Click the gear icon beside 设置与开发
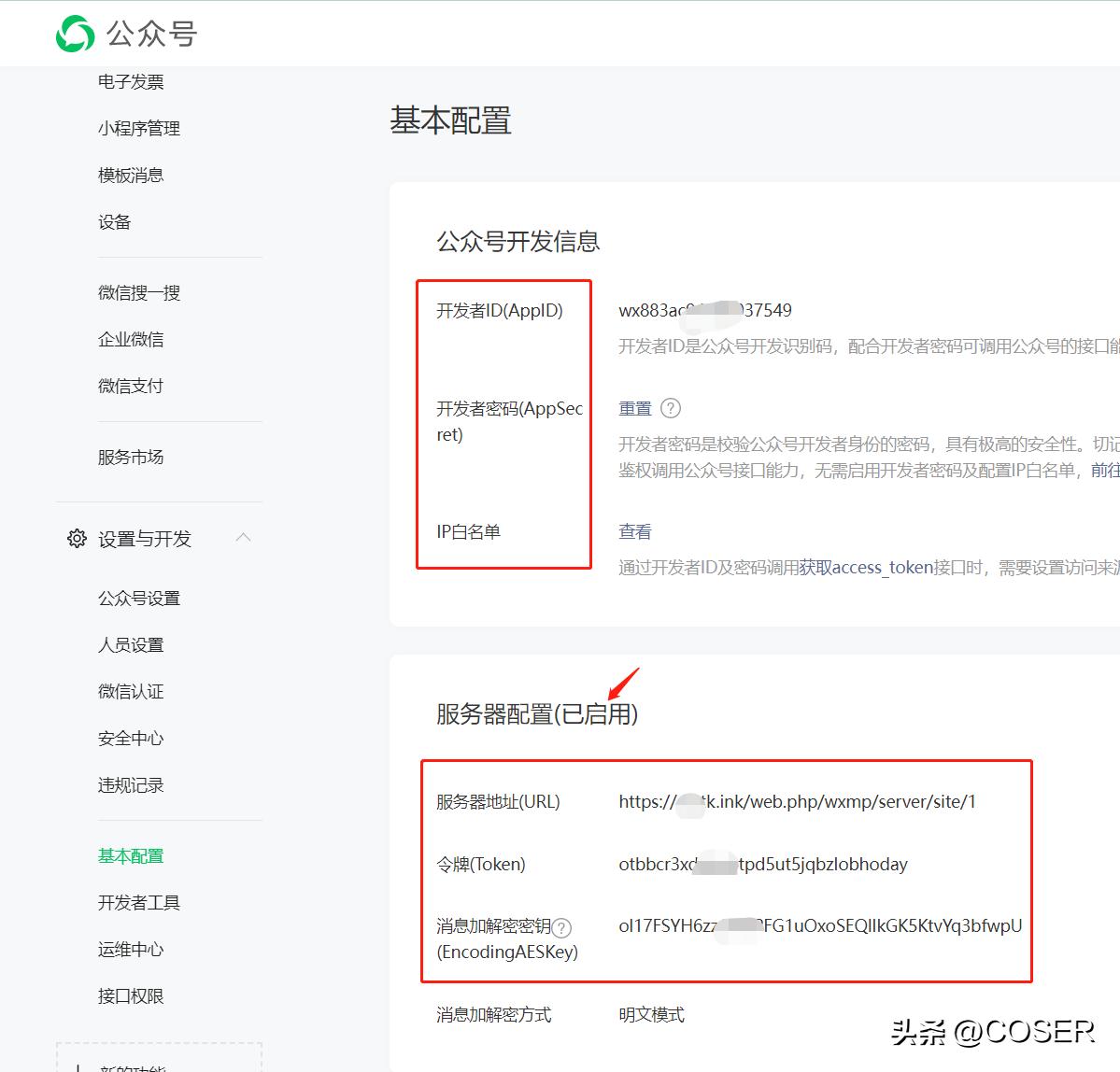The width and height of the screenshot is (1120, 1072). [77, 538]
